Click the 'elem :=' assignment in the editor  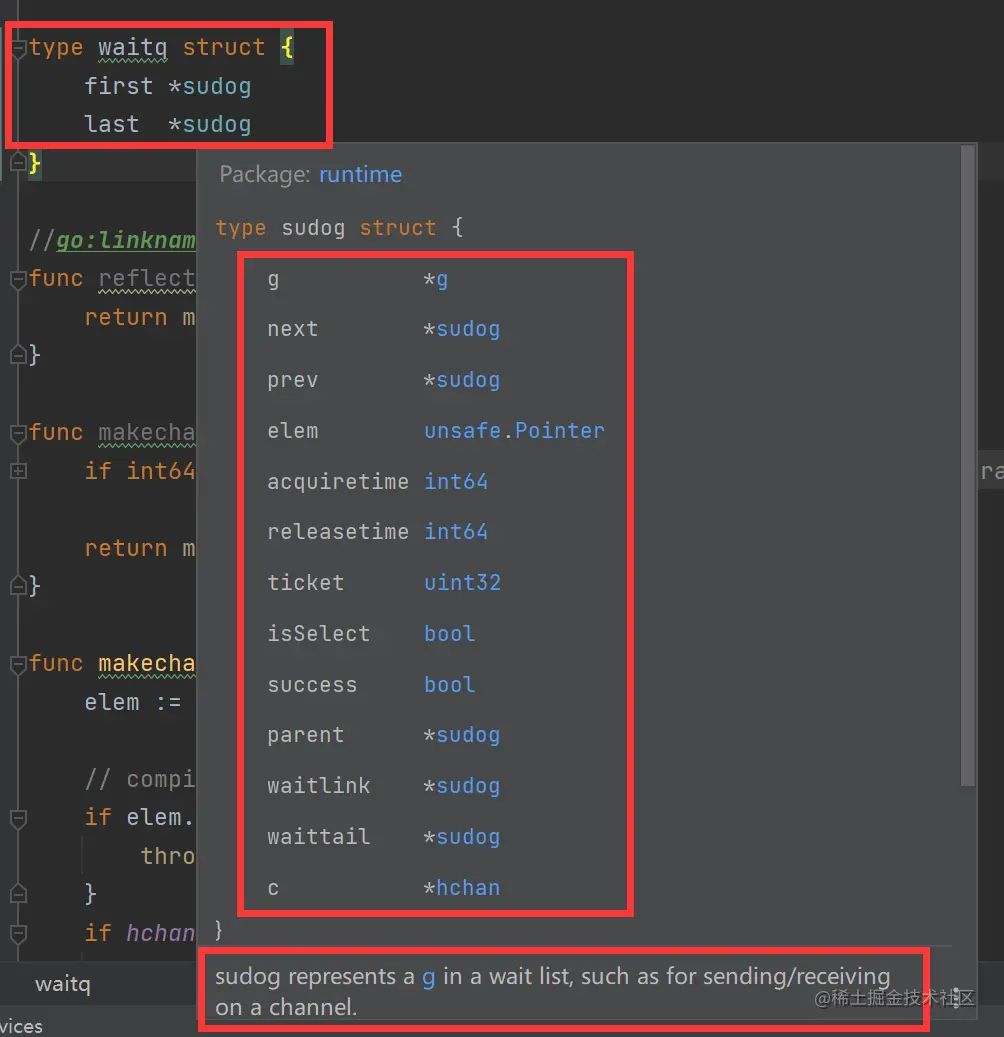click(132, 702)
